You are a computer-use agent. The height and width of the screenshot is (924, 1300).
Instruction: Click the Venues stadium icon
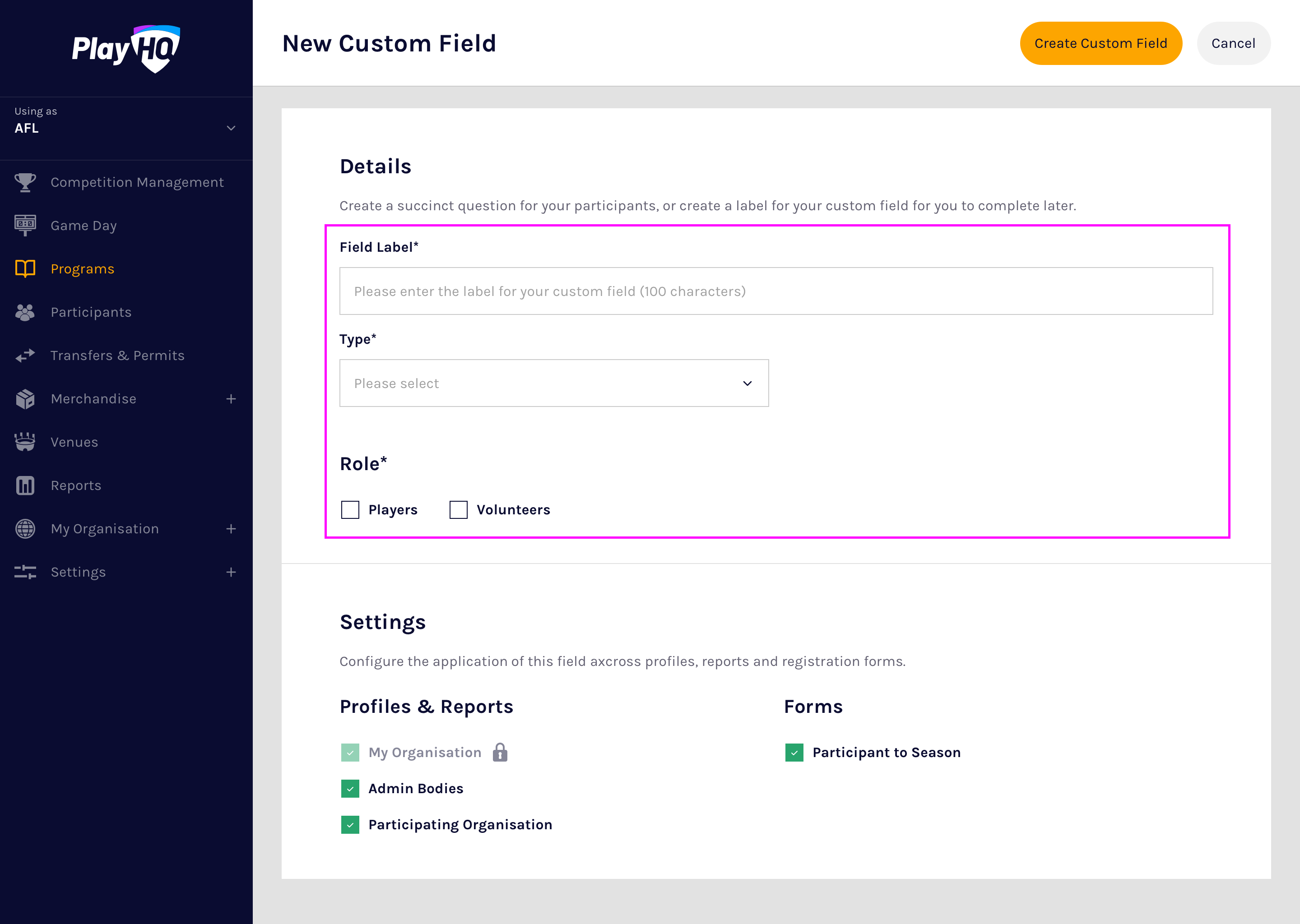[x=25, y=442]
